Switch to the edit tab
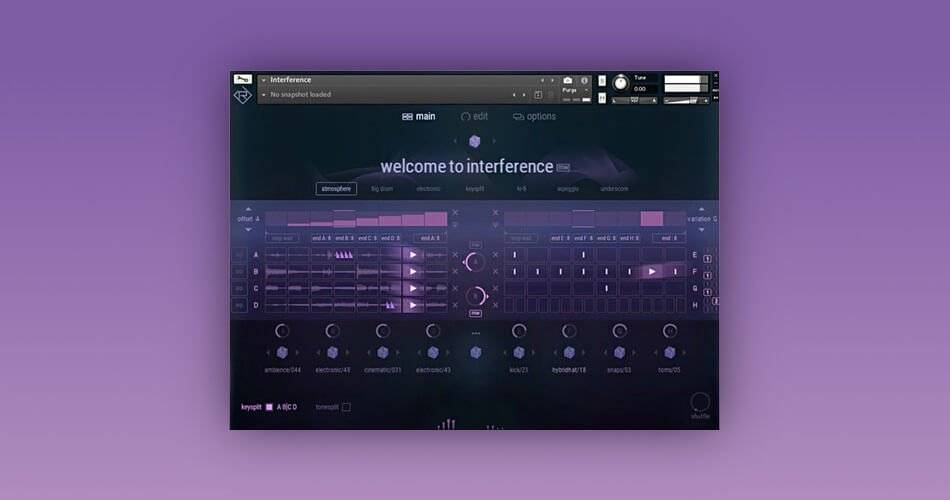950x500 pixels. tap(474, 116)
